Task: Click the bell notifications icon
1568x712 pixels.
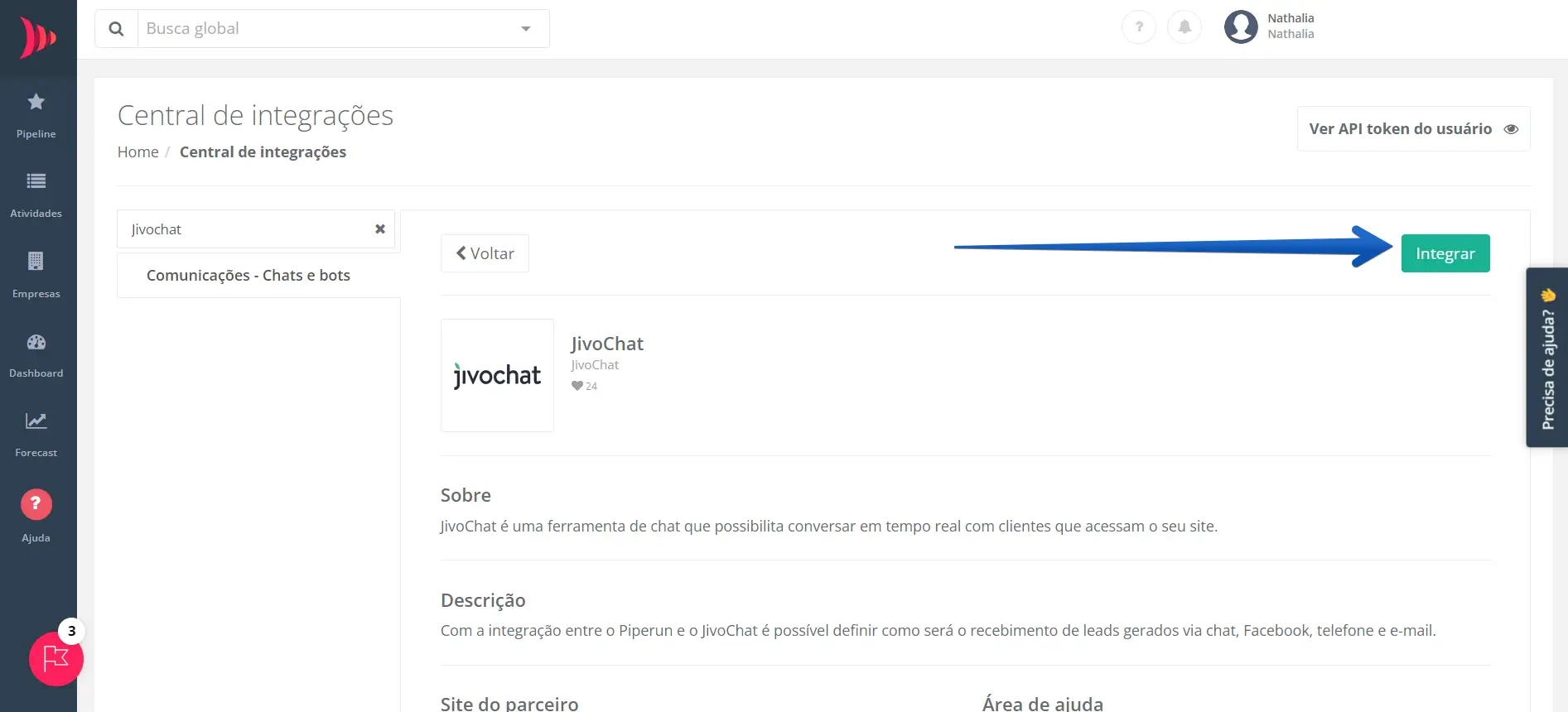Action: 1184,27
